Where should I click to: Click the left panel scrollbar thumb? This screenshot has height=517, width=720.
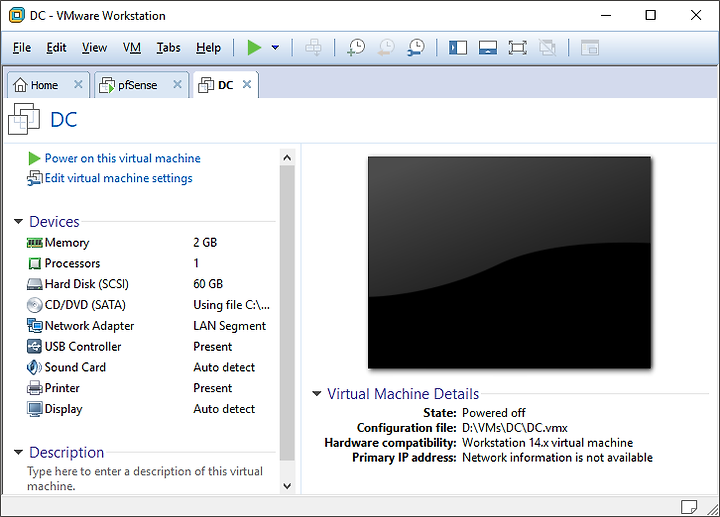[x=287, y=313]
